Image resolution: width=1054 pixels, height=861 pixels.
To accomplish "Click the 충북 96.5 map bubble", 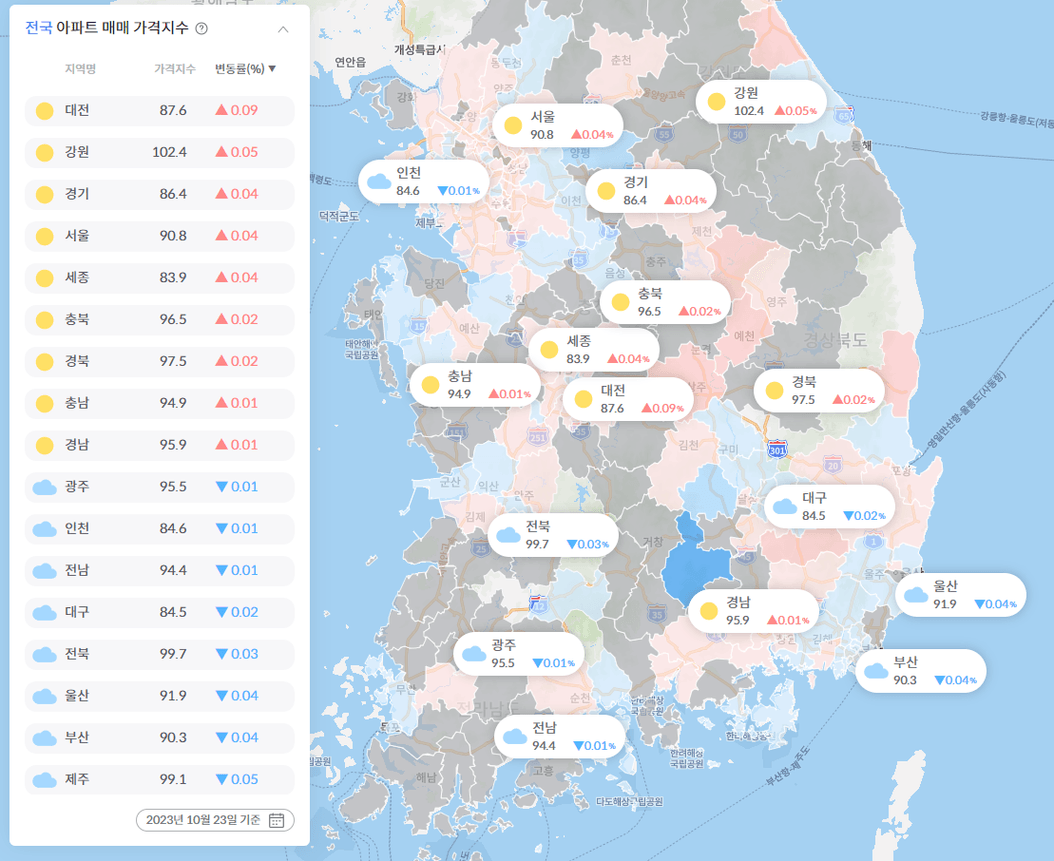I will (x=665, y=302).
